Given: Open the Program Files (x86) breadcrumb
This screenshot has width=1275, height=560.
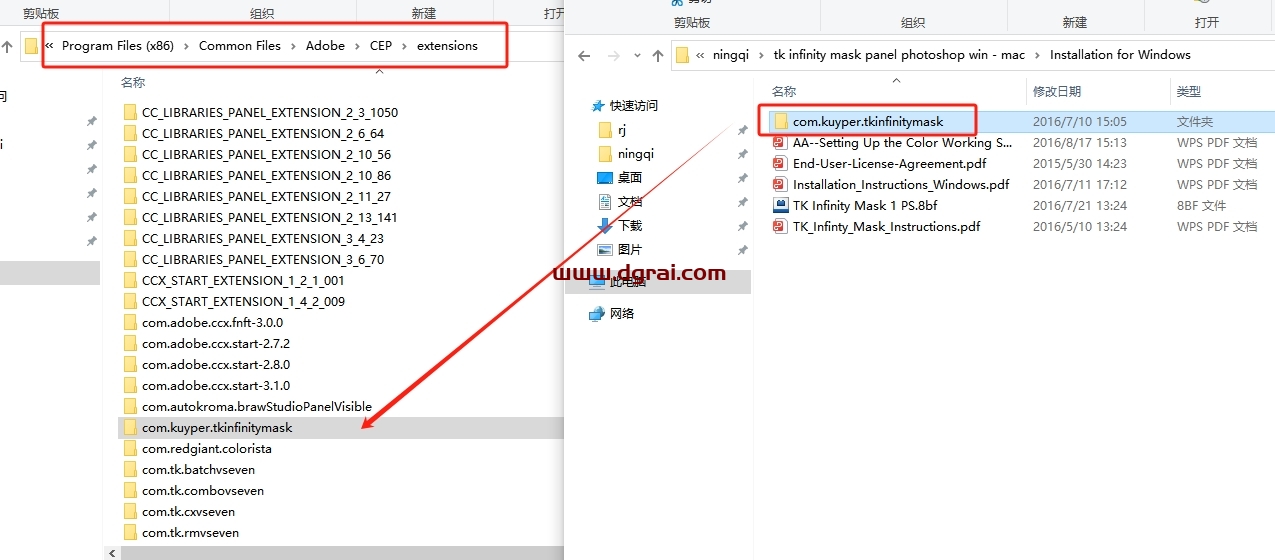Looking at the screenshot, I should coord(116,46).
